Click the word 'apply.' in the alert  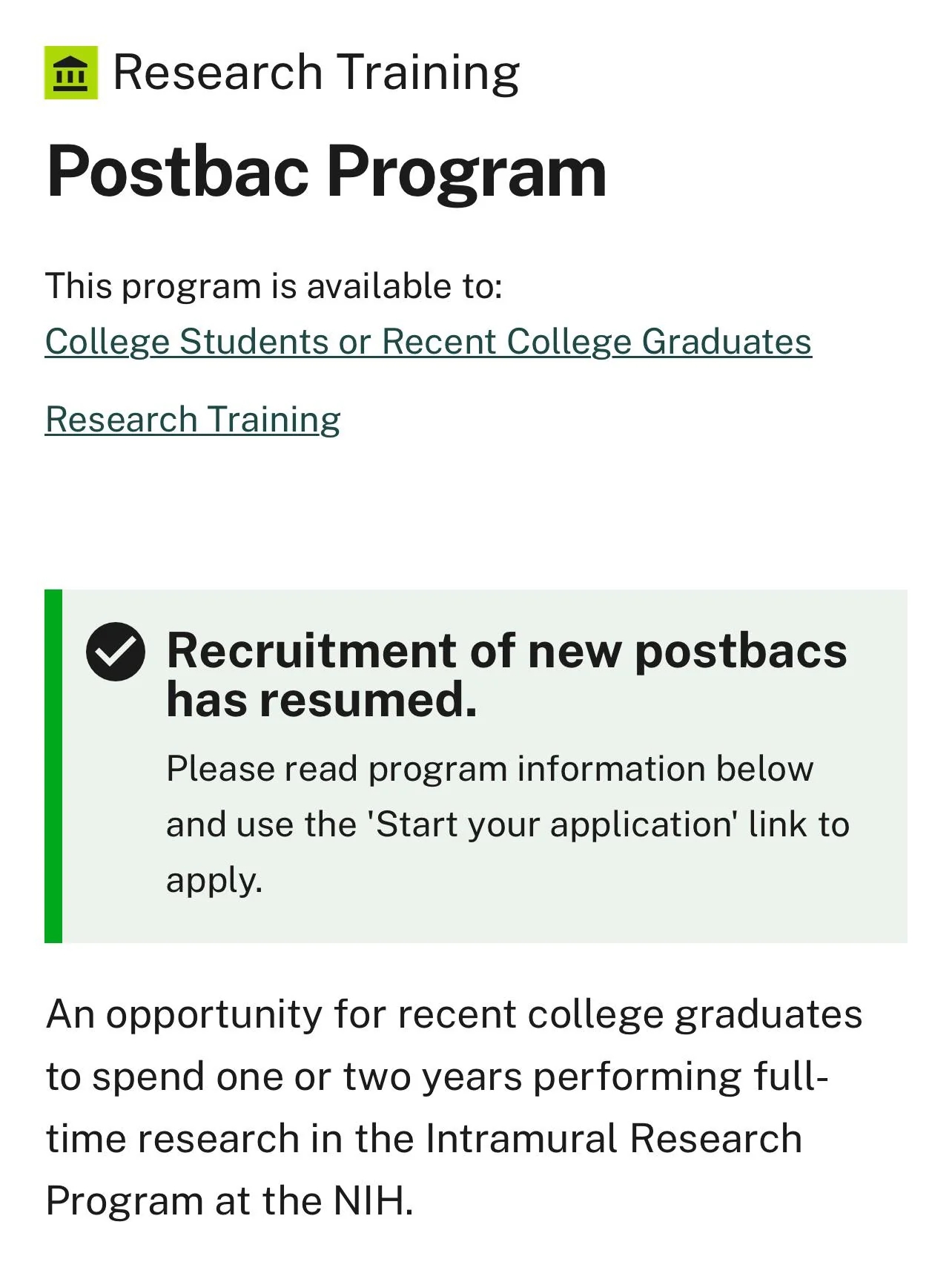(x=214, y=880)
